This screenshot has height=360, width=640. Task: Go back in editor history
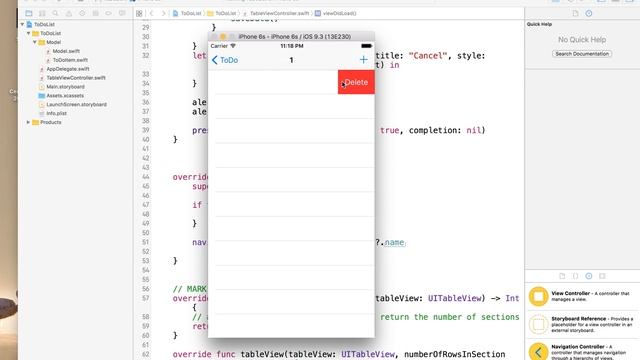(x=152, y=13)
